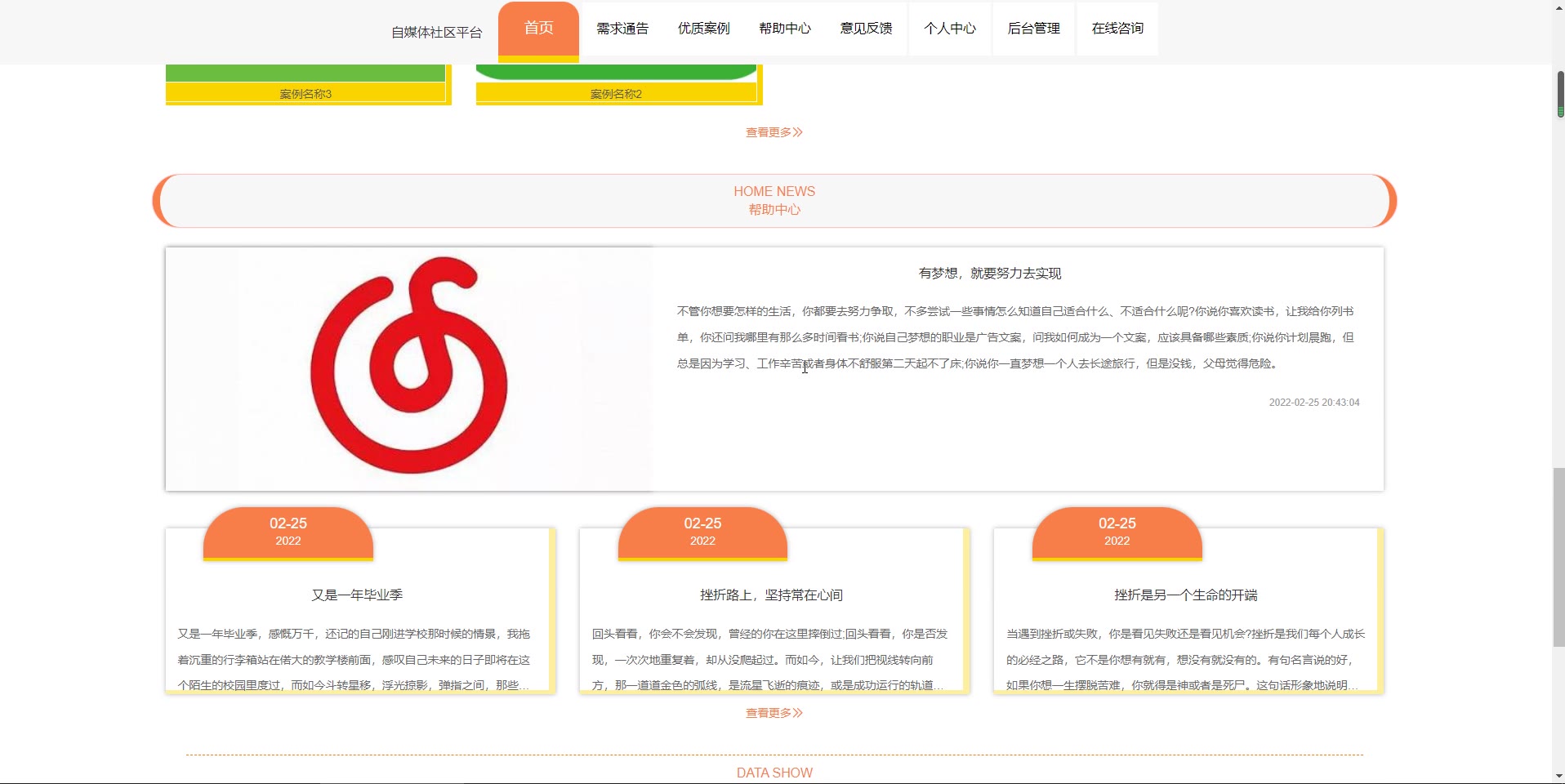This screenshot has height=784, width=1565.
Task: Open 优质案例 in navigation bar
Action: pyautogui.click(x=703, y=29)
